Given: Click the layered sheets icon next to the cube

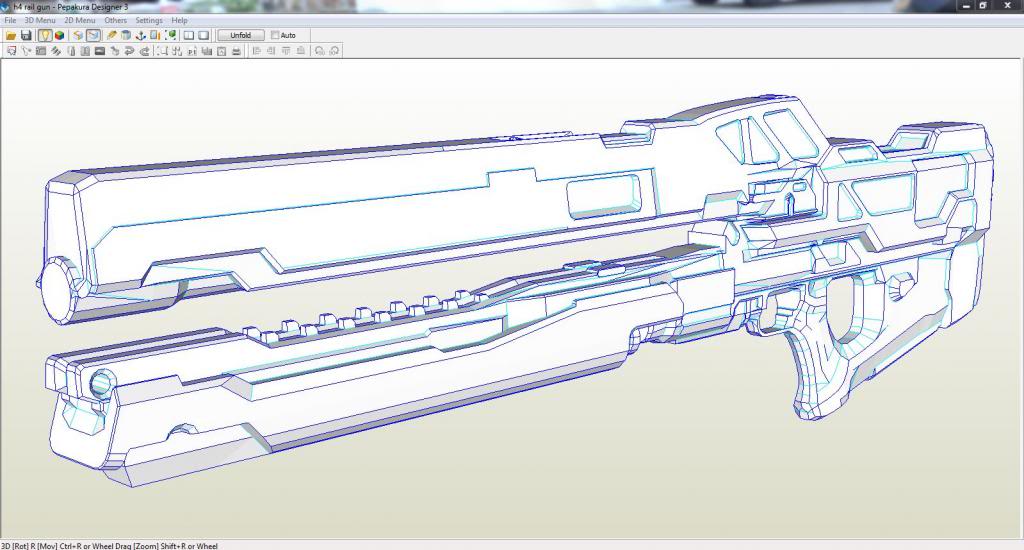Looking at the screenshot, I should coord(78,35).
